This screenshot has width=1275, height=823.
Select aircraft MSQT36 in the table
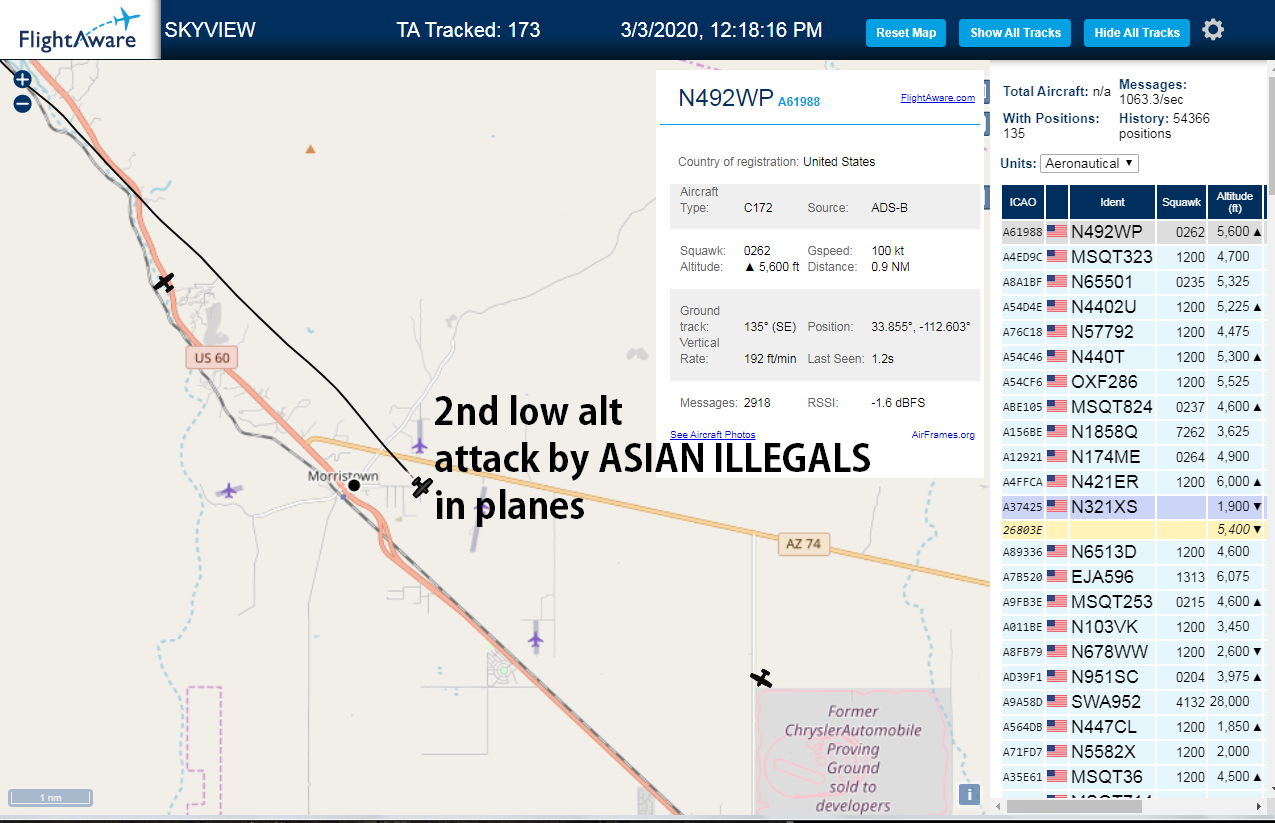[1133, 777]
